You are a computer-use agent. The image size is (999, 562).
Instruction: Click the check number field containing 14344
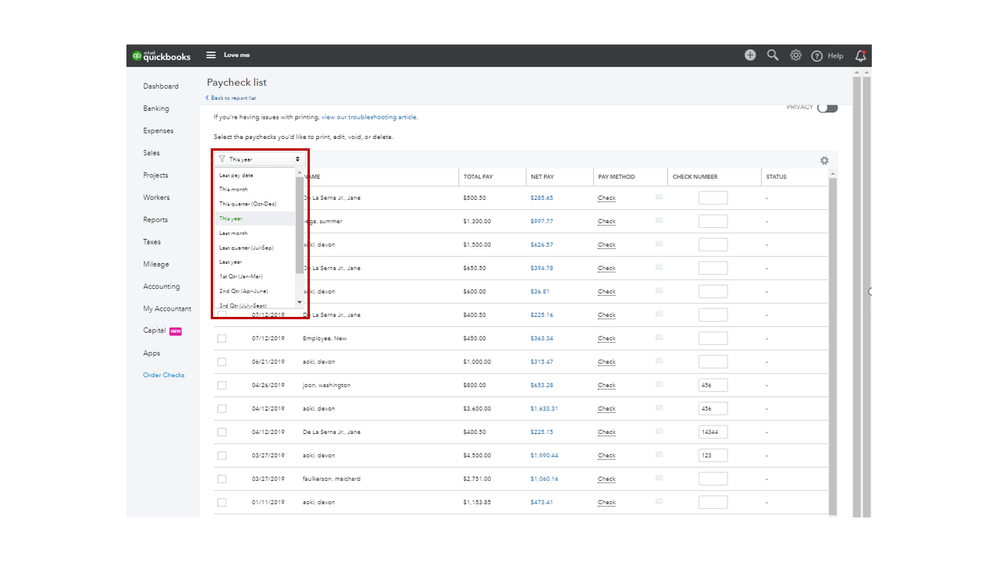(712, 432)
